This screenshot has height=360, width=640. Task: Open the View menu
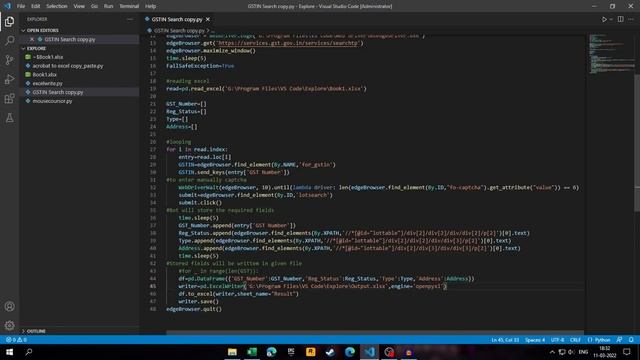[x=79, y=6]
